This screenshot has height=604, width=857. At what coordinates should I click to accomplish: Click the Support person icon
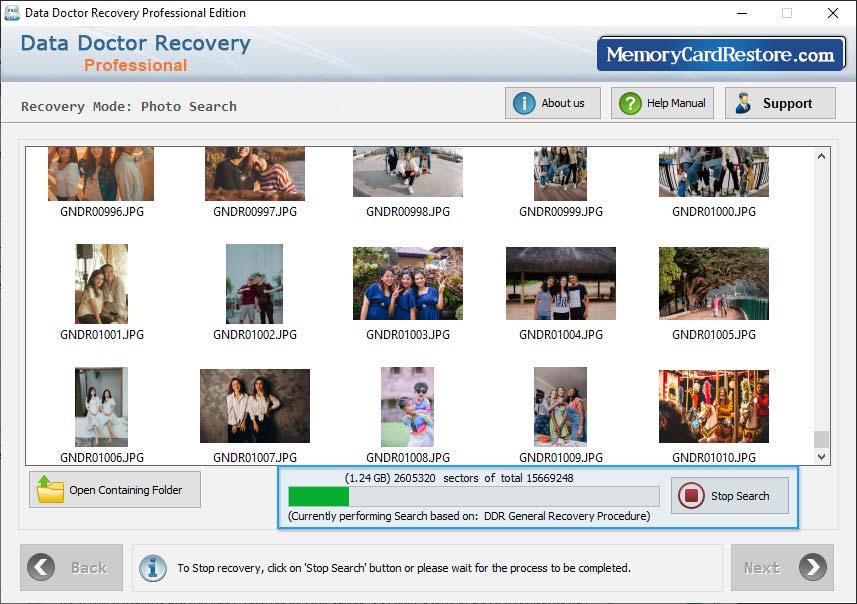click(x=743, y=103)
